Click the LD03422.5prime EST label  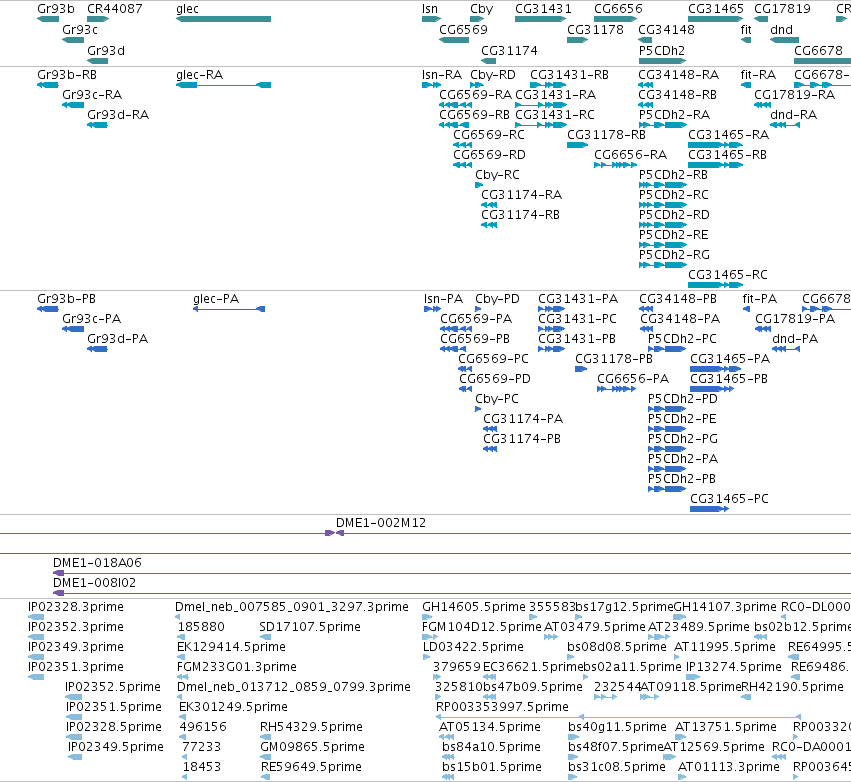coord(473,646)
